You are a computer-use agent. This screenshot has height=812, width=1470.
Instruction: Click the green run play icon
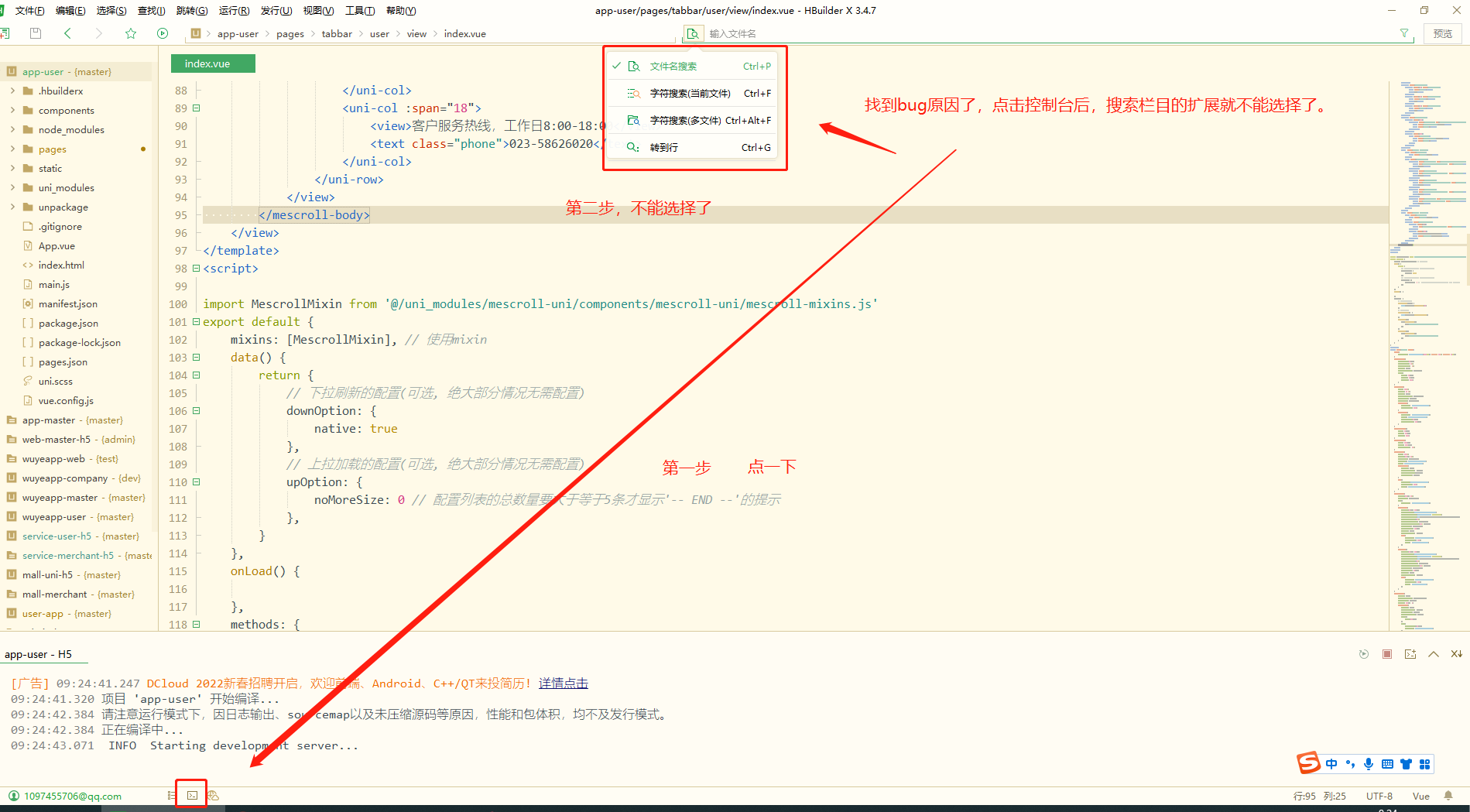click(x=163, y=33)
